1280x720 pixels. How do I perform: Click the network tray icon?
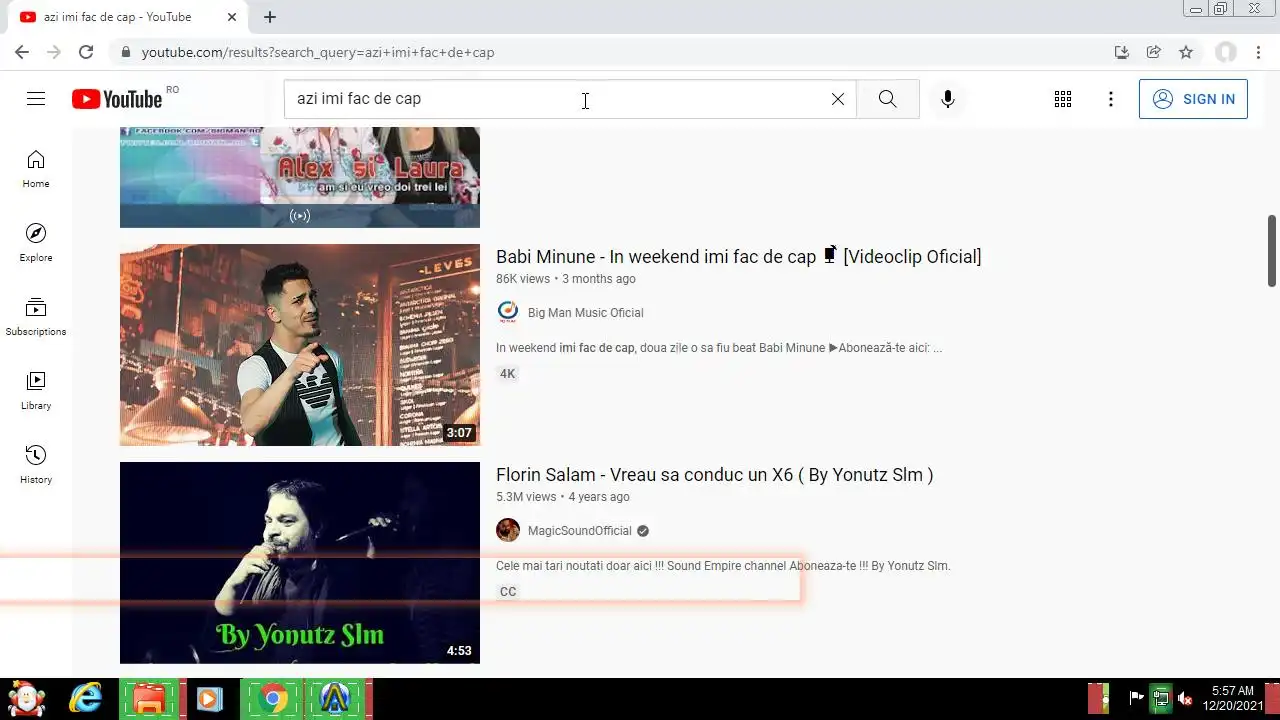click(x=1161, y=698)
